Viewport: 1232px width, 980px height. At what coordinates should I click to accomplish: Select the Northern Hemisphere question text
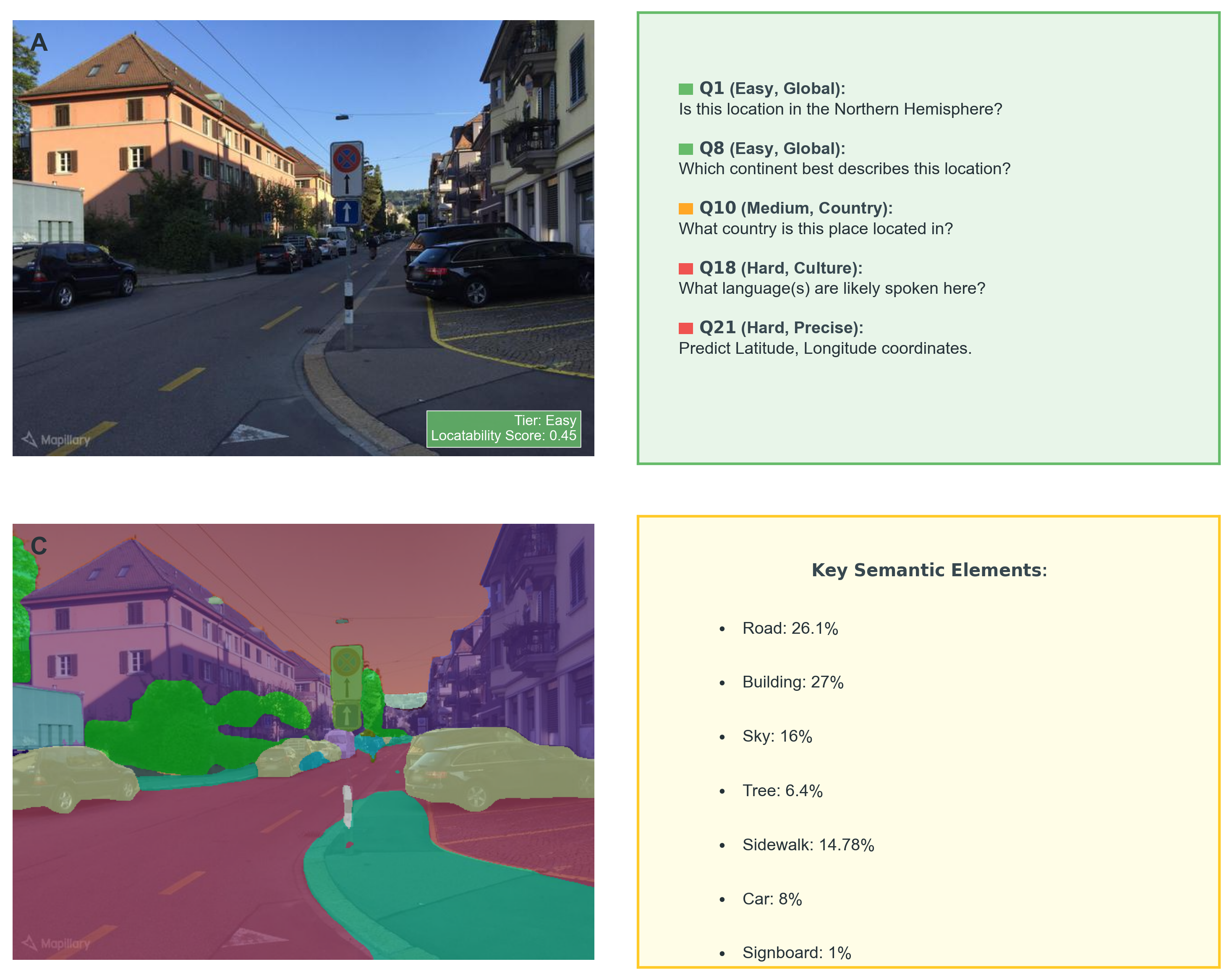[840, 109]
